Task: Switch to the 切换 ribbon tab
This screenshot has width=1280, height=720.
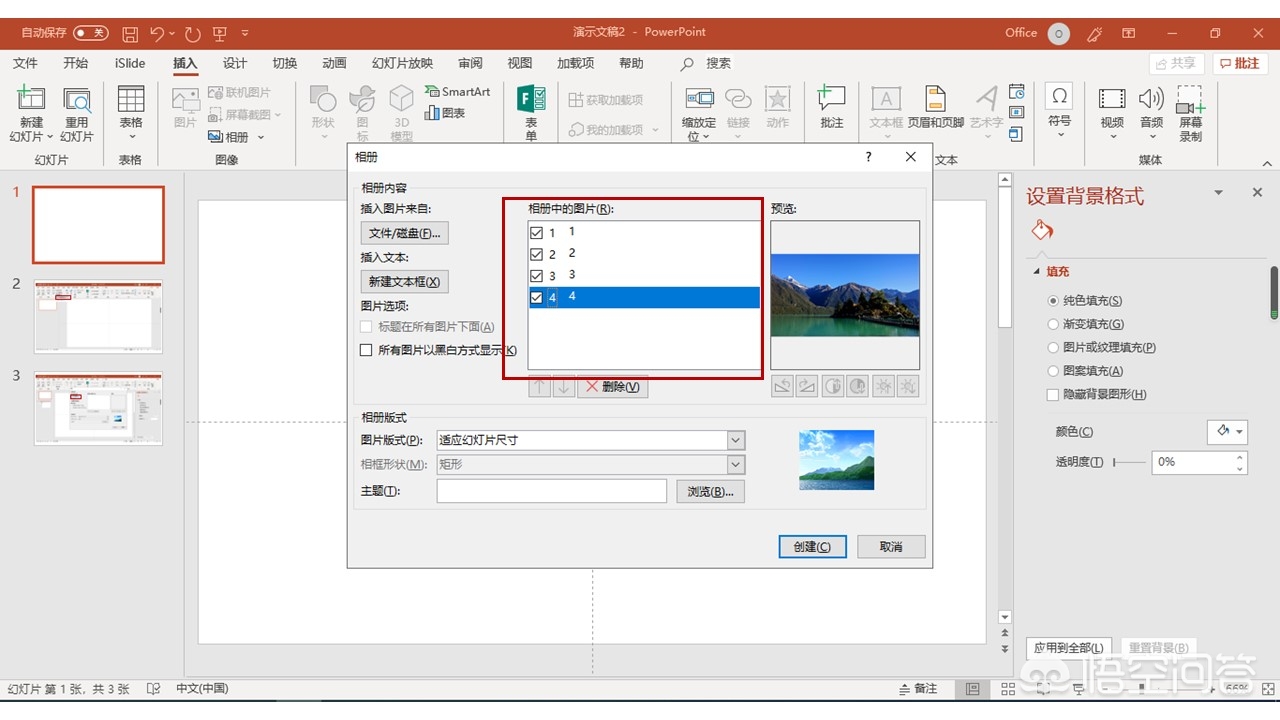Action: (284, 63)
